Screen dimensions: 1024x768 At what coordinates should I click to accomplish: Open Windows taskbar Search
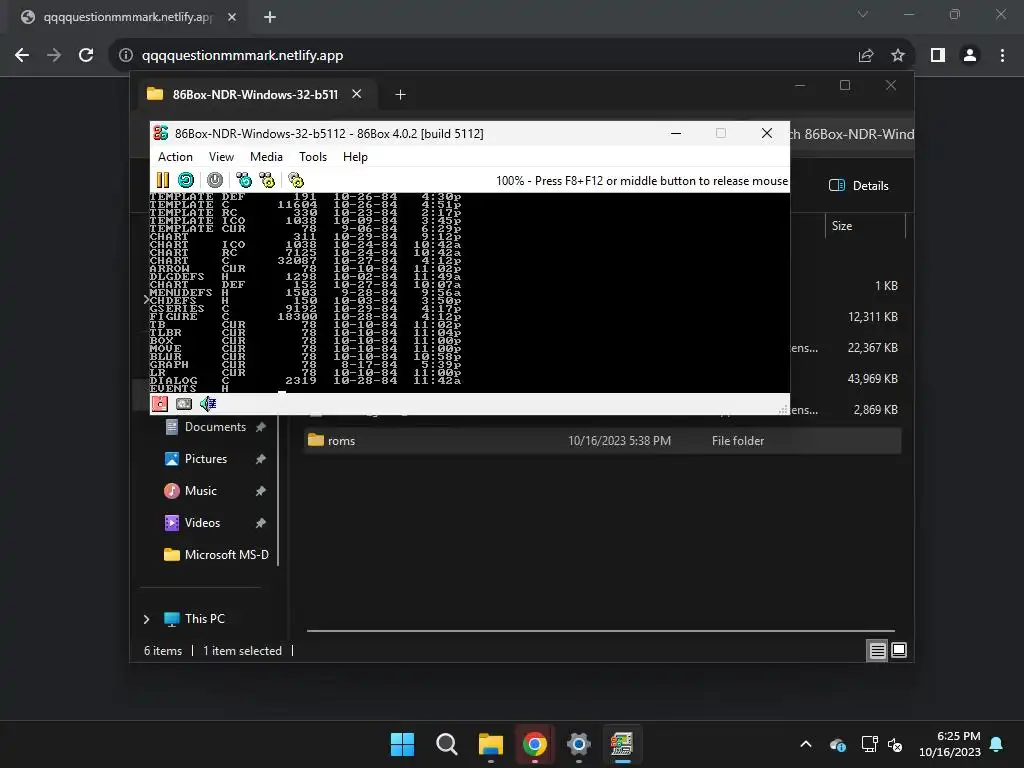[x=447, y=744]
